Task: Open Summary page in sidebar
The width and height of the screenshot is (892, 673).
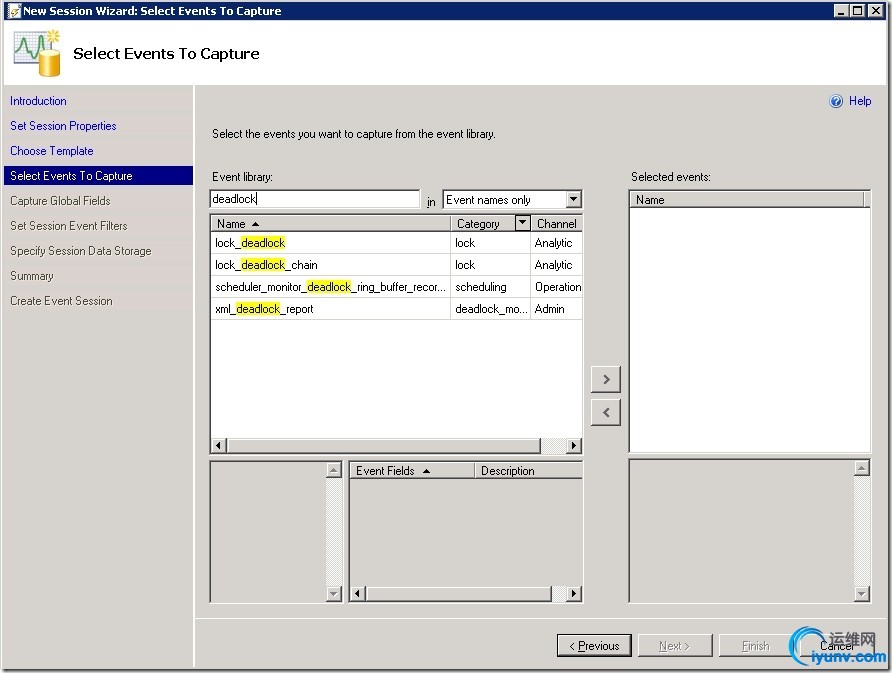Action: (x=32, y=276)
